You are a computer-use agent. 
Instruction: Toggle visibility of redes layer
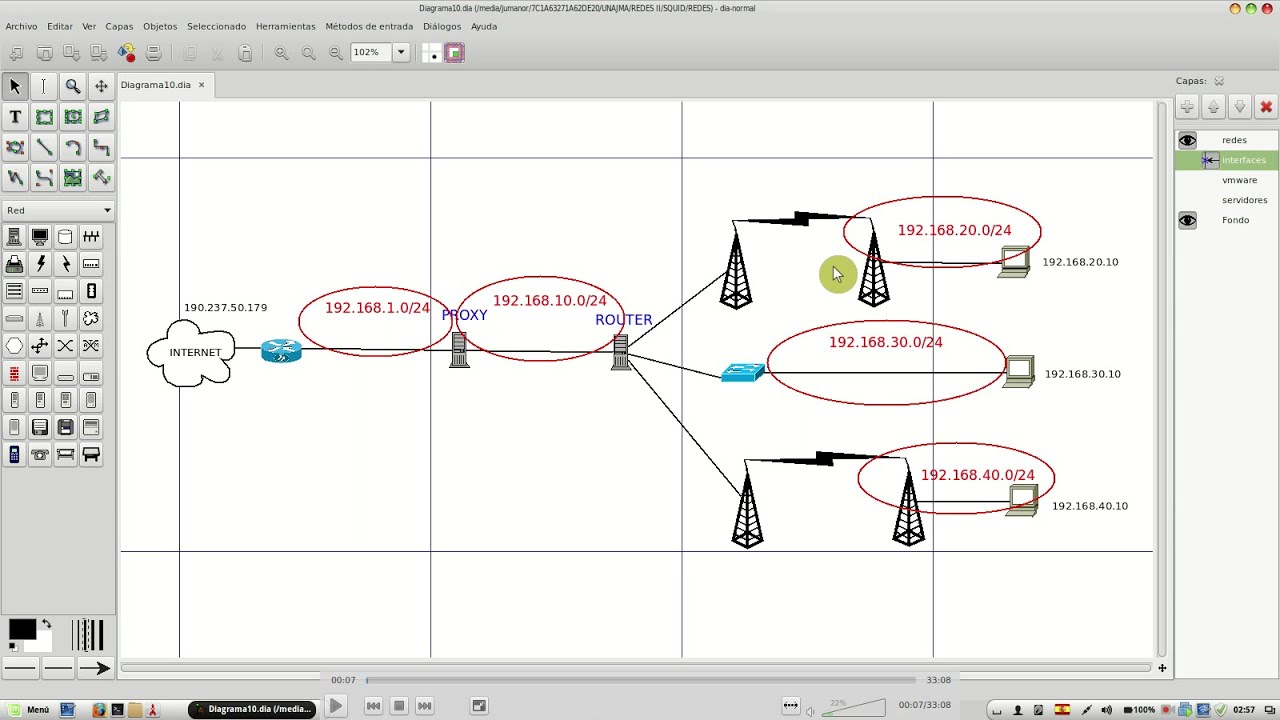tap(1187, 140)
